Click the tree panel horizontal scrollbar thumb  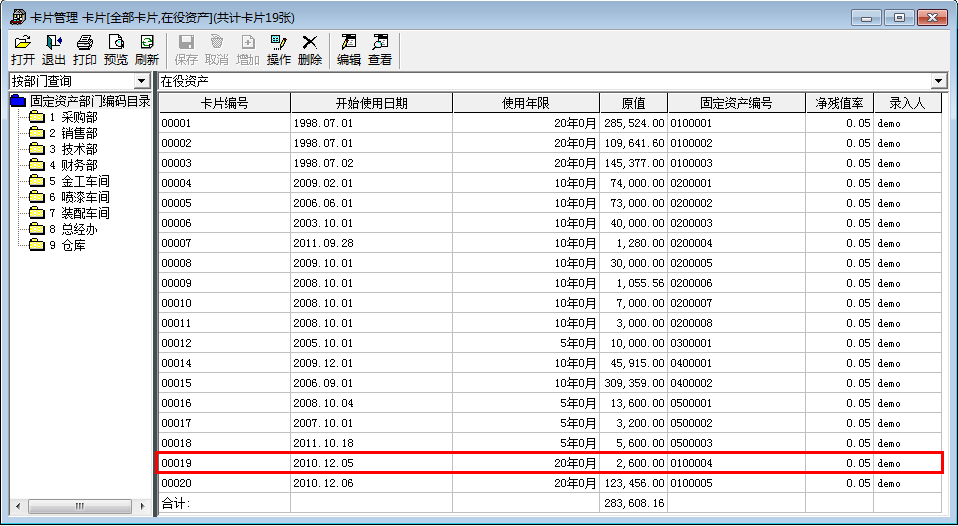[79, 506]
